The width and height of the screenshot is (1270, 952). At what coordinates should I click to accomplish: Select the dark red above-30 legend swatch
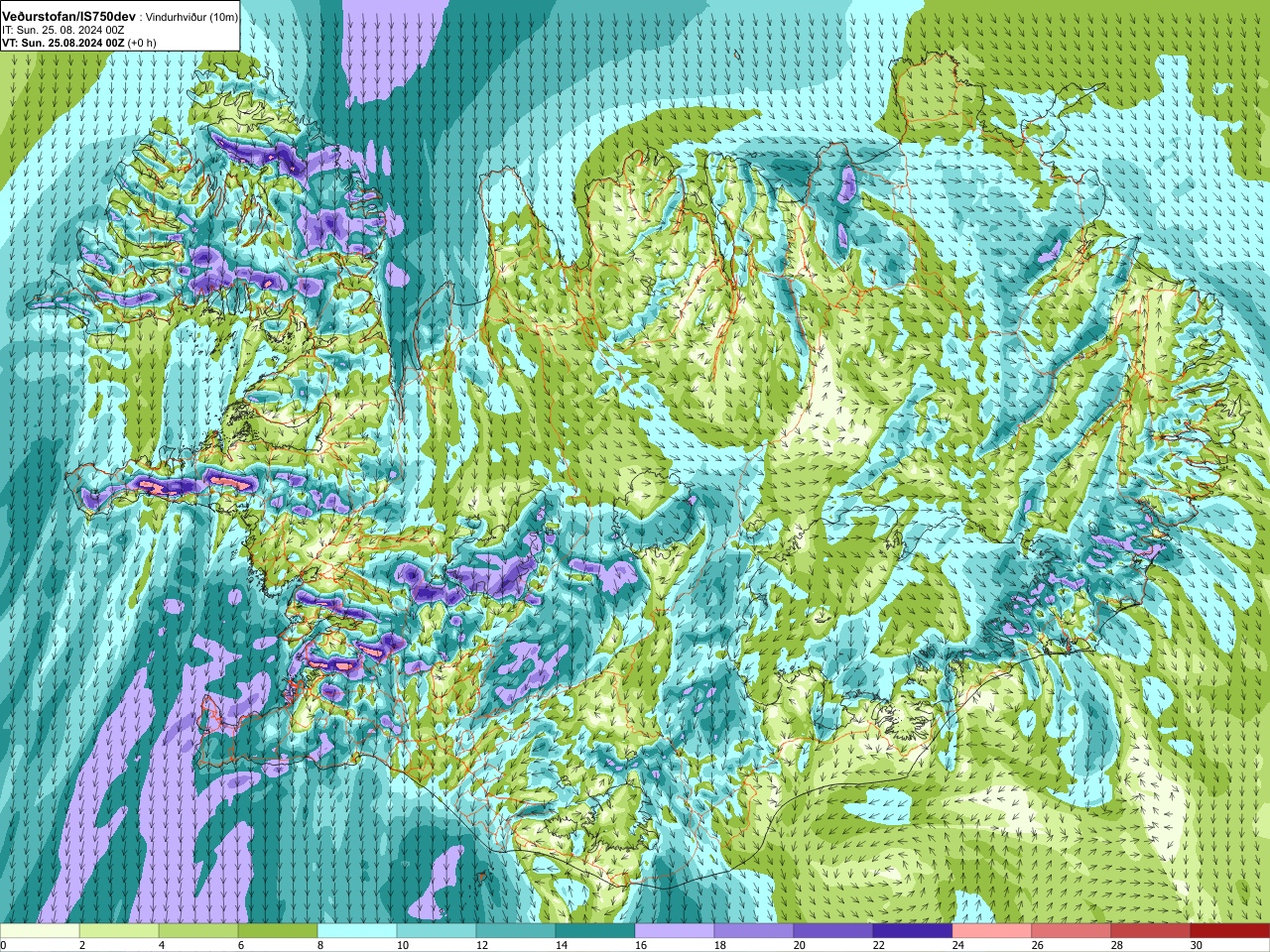[x=1230, y=931]
